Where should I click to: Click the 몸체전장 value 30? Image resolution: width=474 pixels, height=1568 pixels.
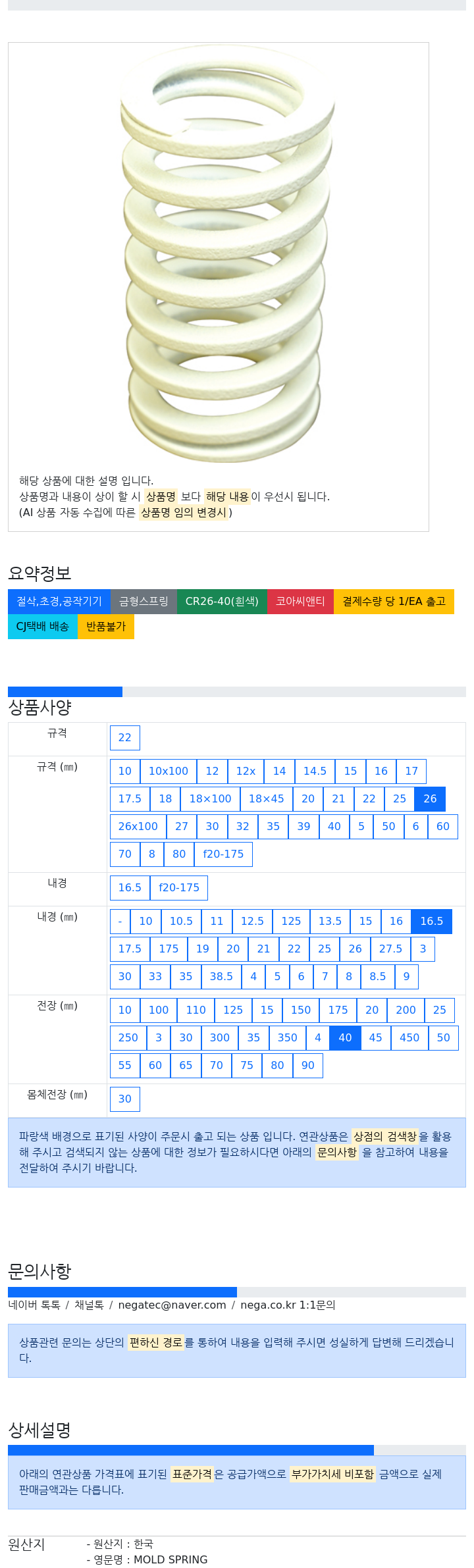(x=125, y=1099)
